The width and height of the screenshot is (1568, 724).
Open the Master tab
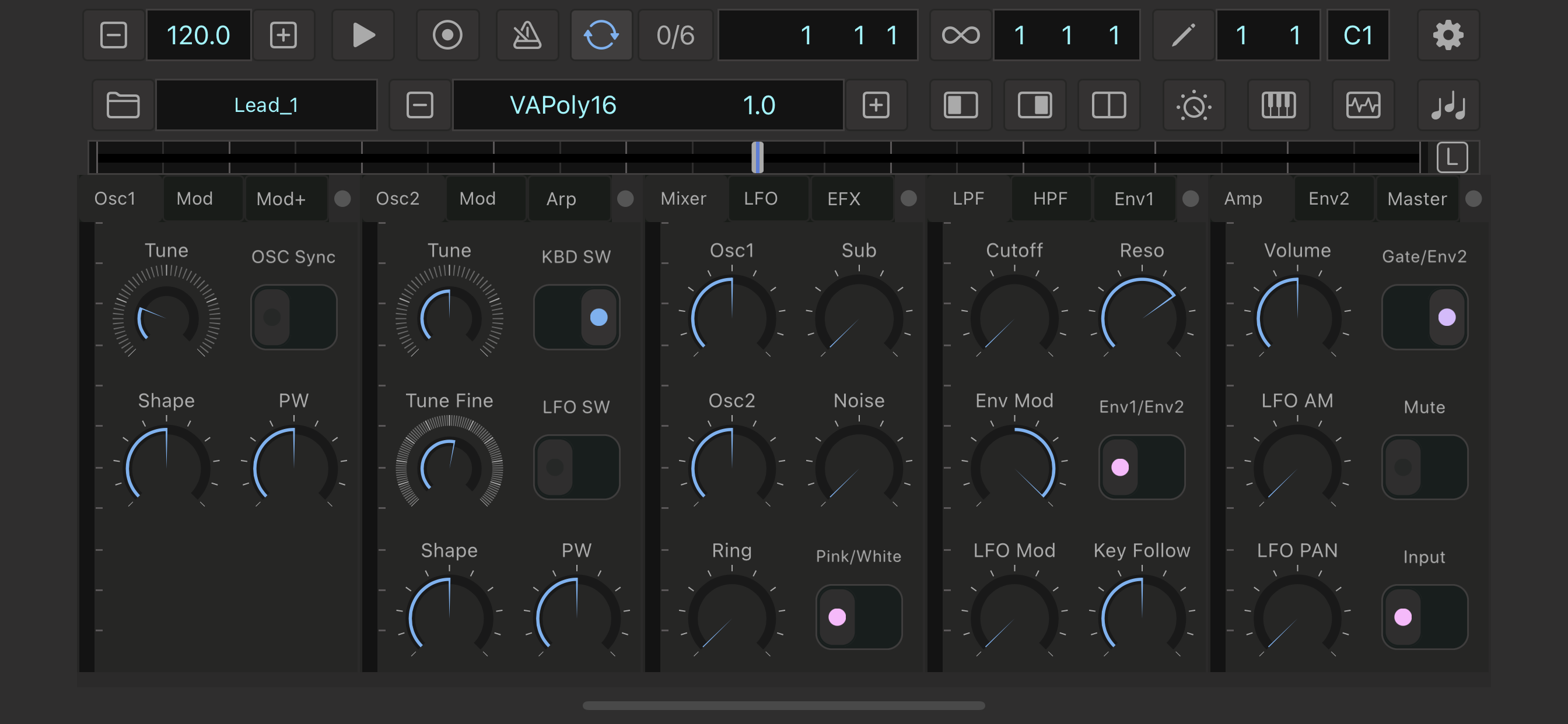click(x=1417, y=198)
